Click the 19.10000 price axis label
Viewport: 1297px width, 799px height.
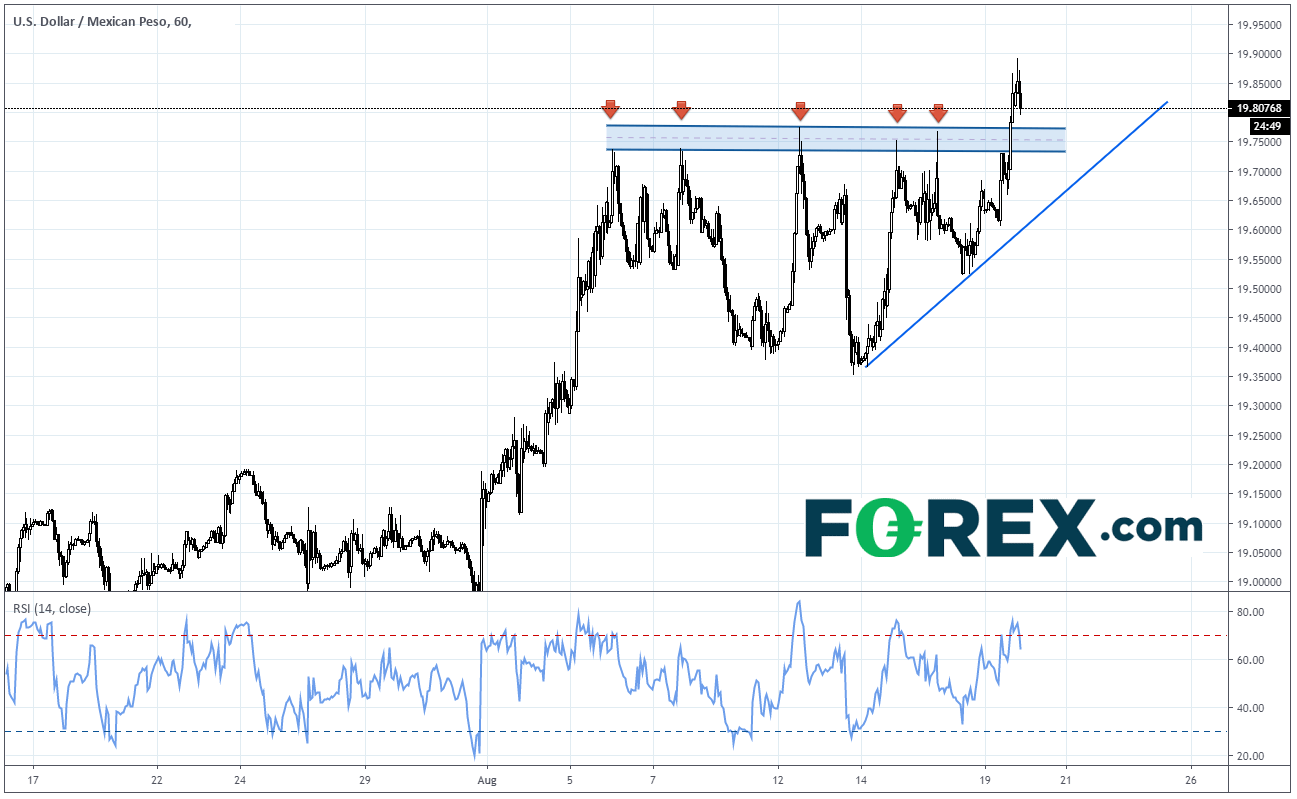[x=1259, y=525]
